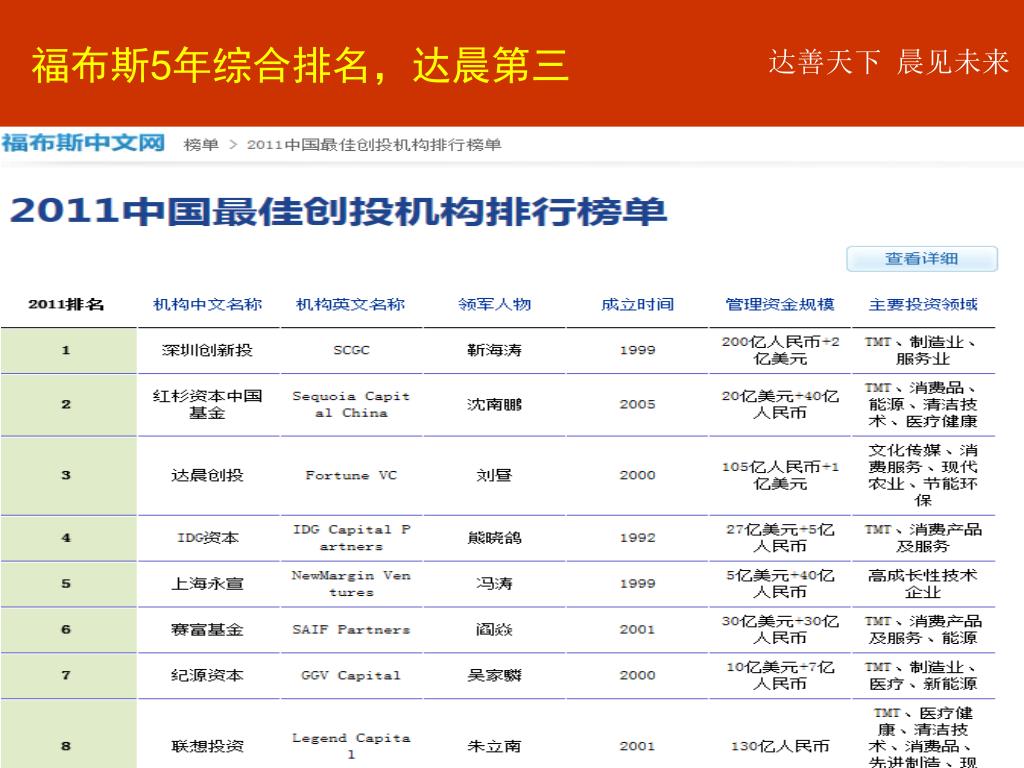Click the 20亿美元+40亿人民币 cell
Viewport: 1024px width, 768px height.
(x=780, y=404)
